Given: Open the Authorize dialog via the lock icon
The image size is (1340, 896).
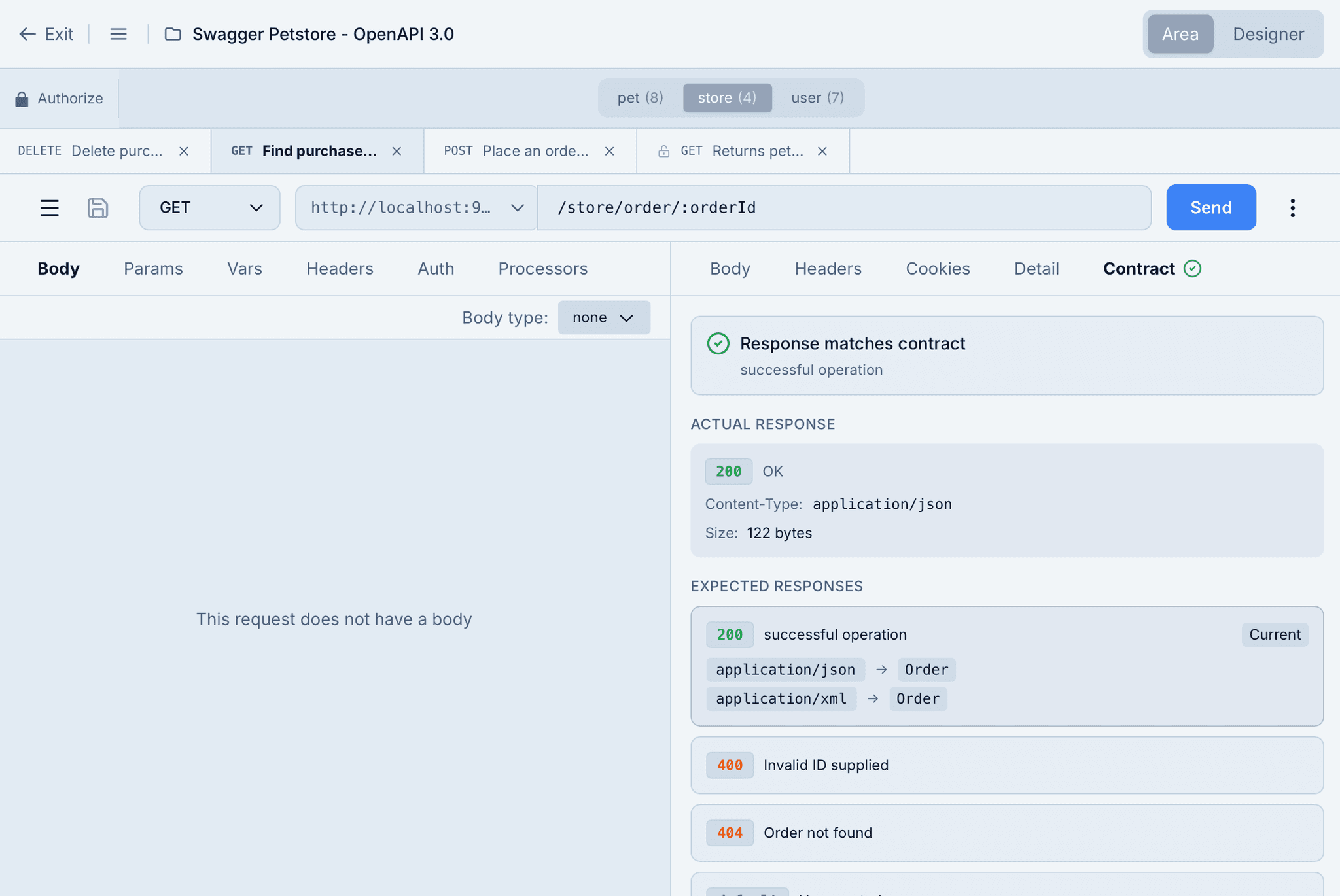Looking at the screenshot, I should point(23,98).
